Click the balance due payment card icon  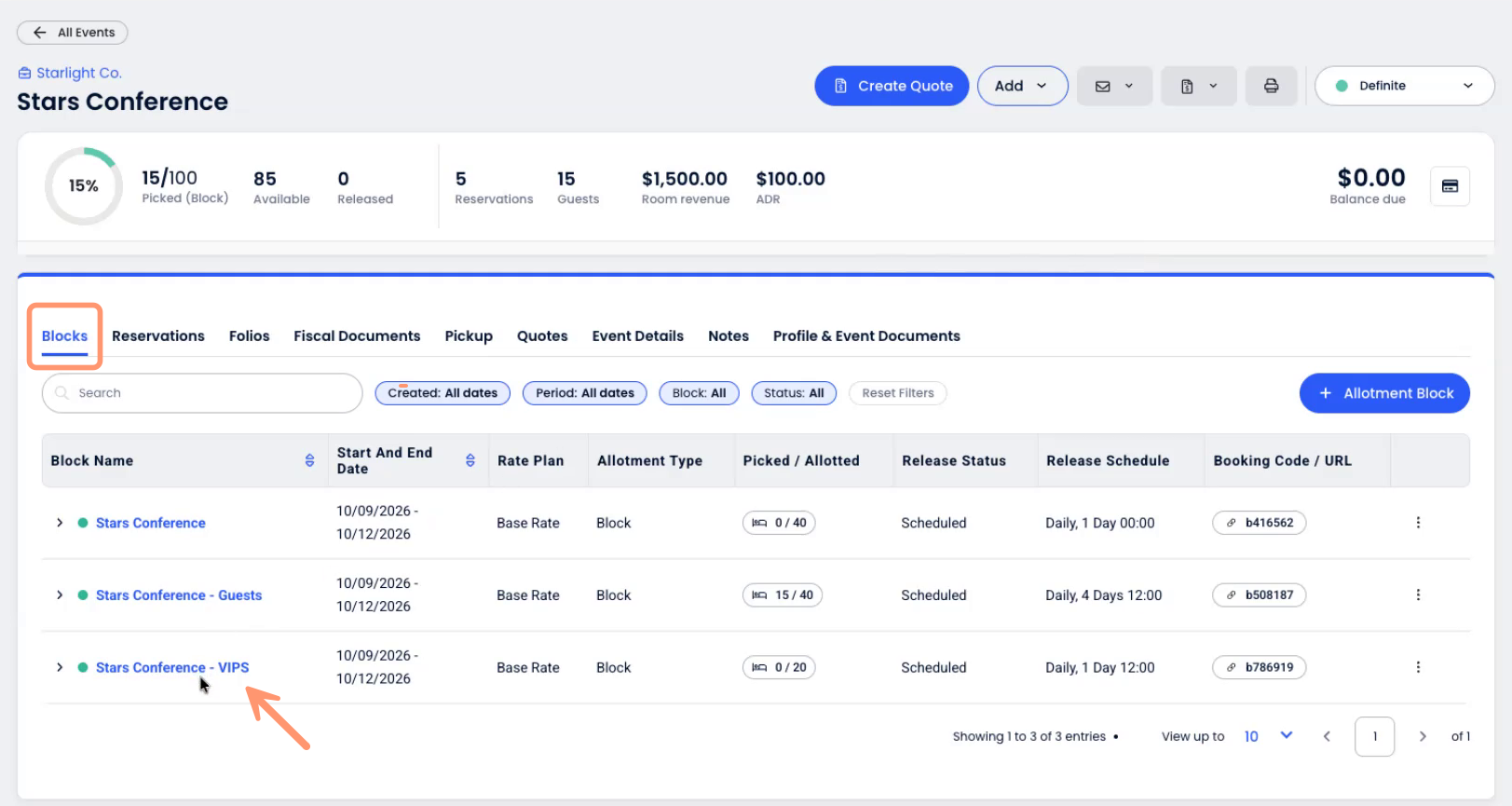[x=1450, y=186]
